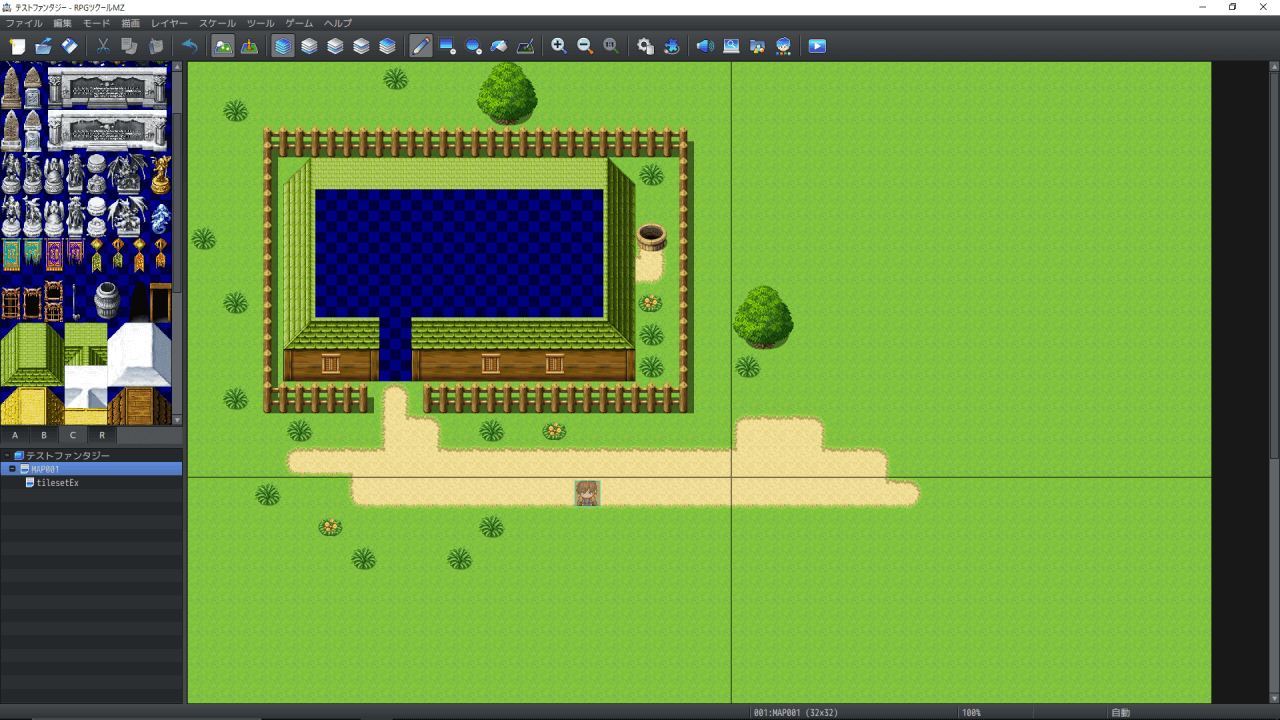Pick the golden statue tile in palette

[160, 175]
